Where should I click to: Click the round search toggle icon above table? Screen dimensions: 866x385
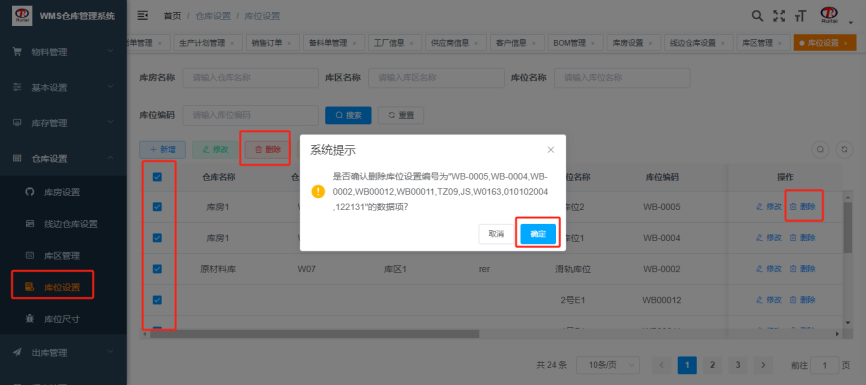tap(820, 149)
